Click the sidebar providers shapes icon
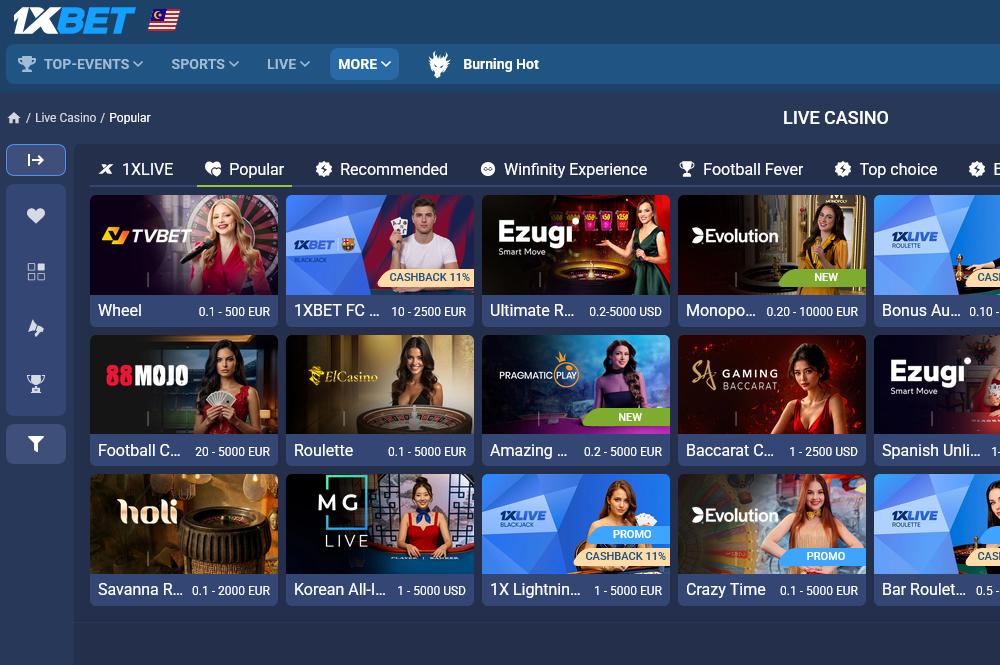Viewport: 1000px width, 665px height. pos(36,328)
